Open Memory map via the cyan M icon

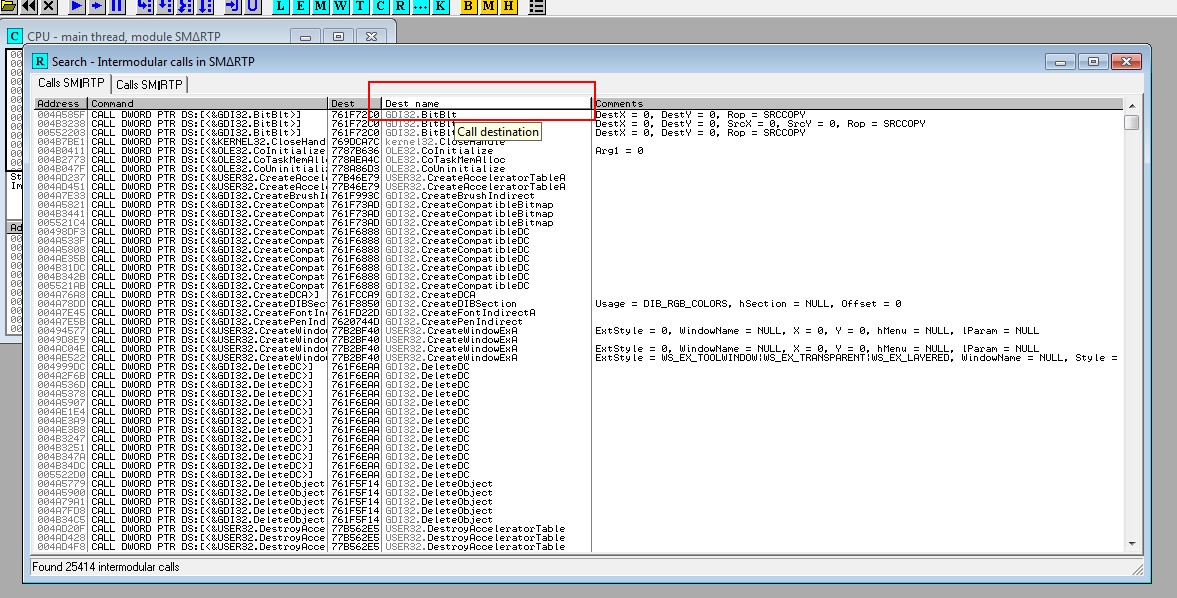pyautogui.click(x=321, y=6)
